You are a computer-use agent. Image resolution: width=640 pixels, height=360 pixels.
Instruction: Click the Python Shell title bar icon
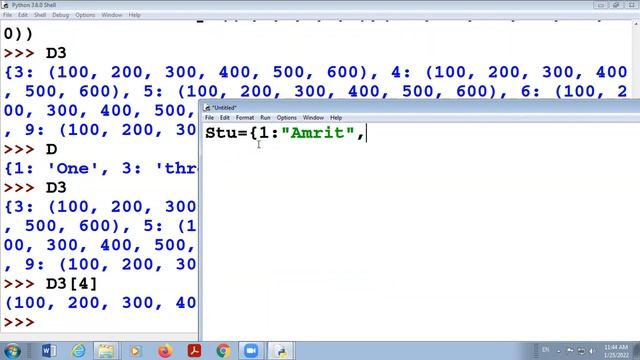point(5,5)
